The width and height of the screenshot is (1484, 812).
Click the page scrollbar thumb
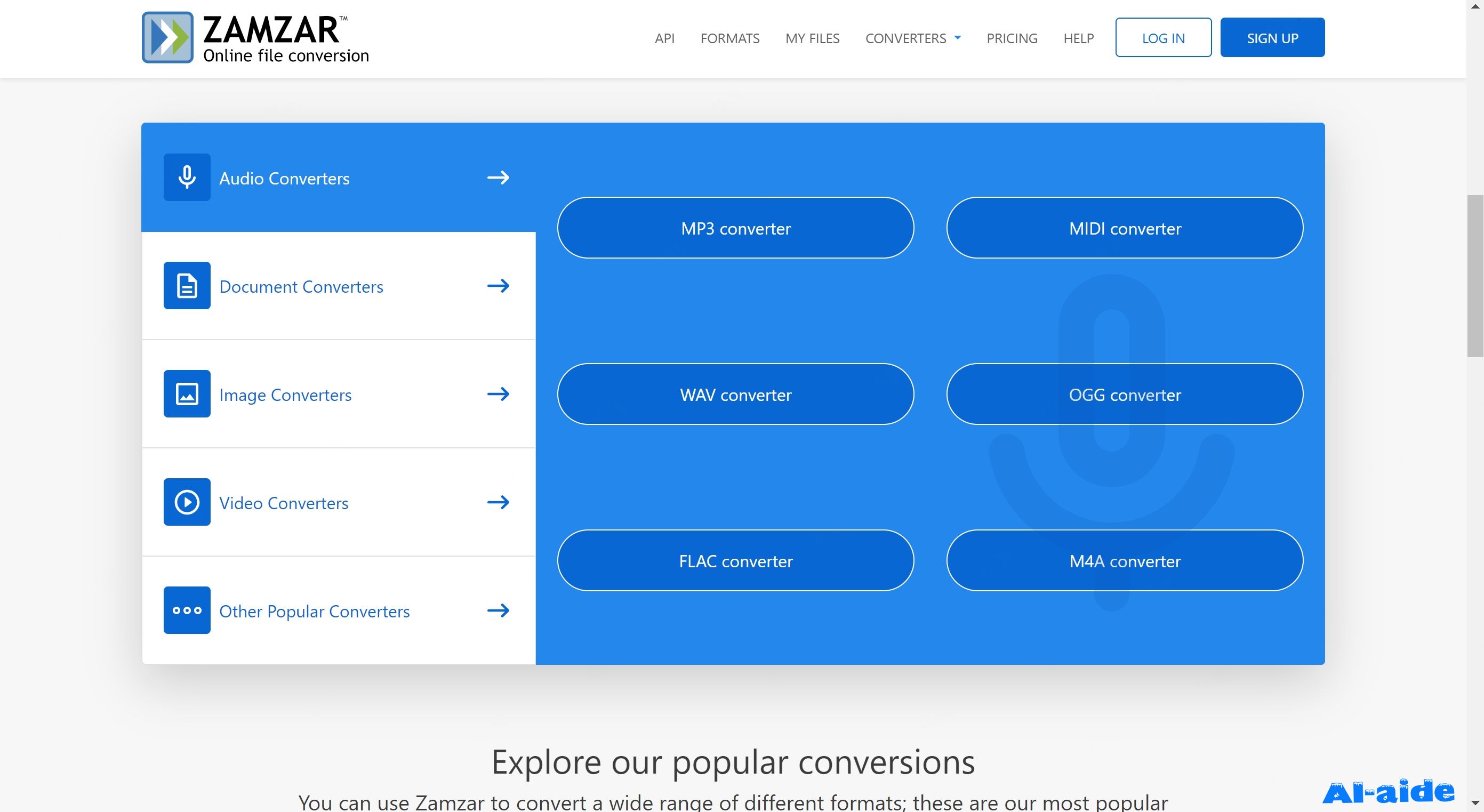click(1475, 276)
